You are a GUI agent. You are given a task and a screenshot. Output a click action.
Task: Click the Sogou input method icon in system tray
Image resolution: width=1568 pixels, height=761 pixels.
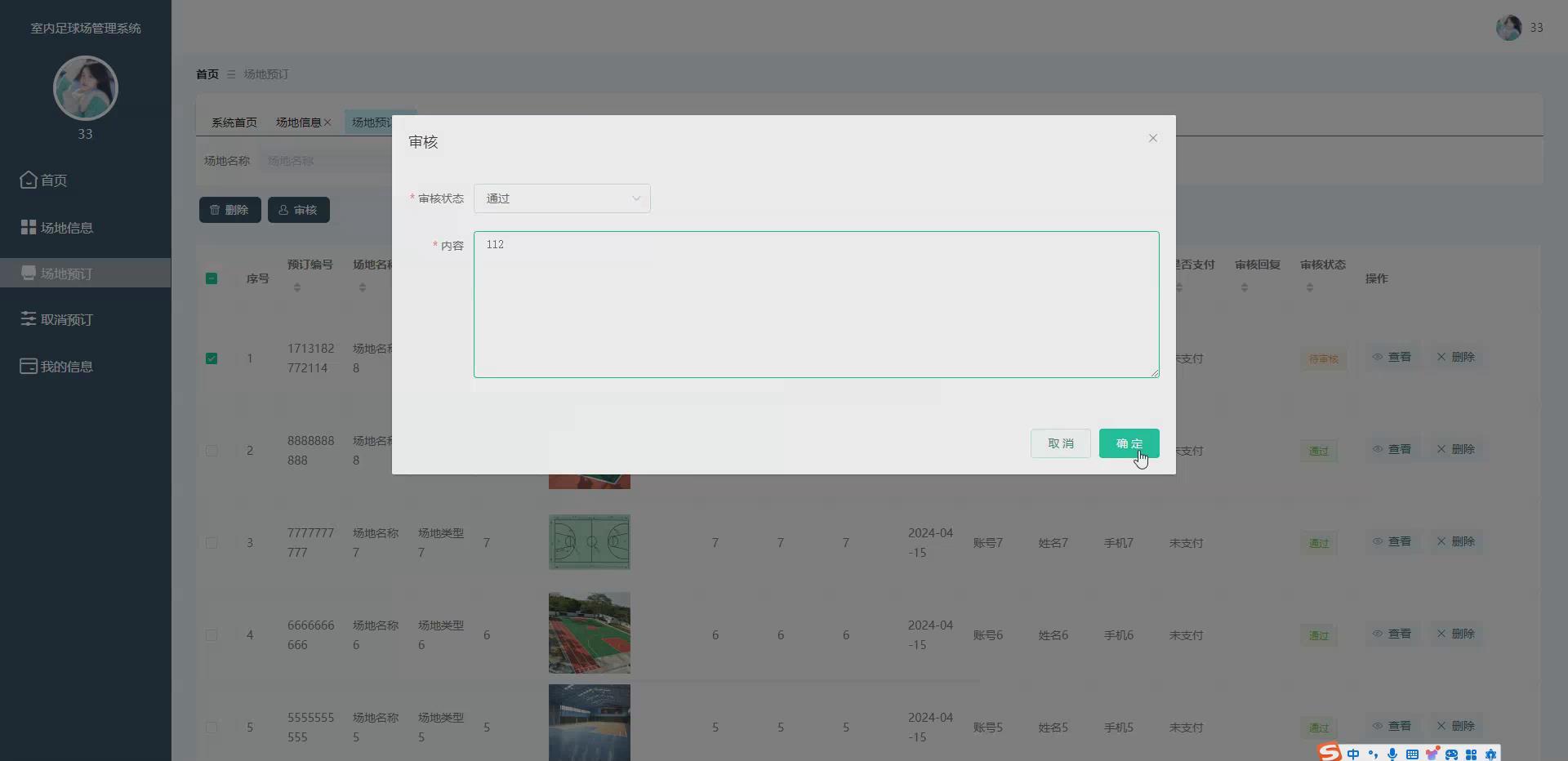(x=1330, y=753)
